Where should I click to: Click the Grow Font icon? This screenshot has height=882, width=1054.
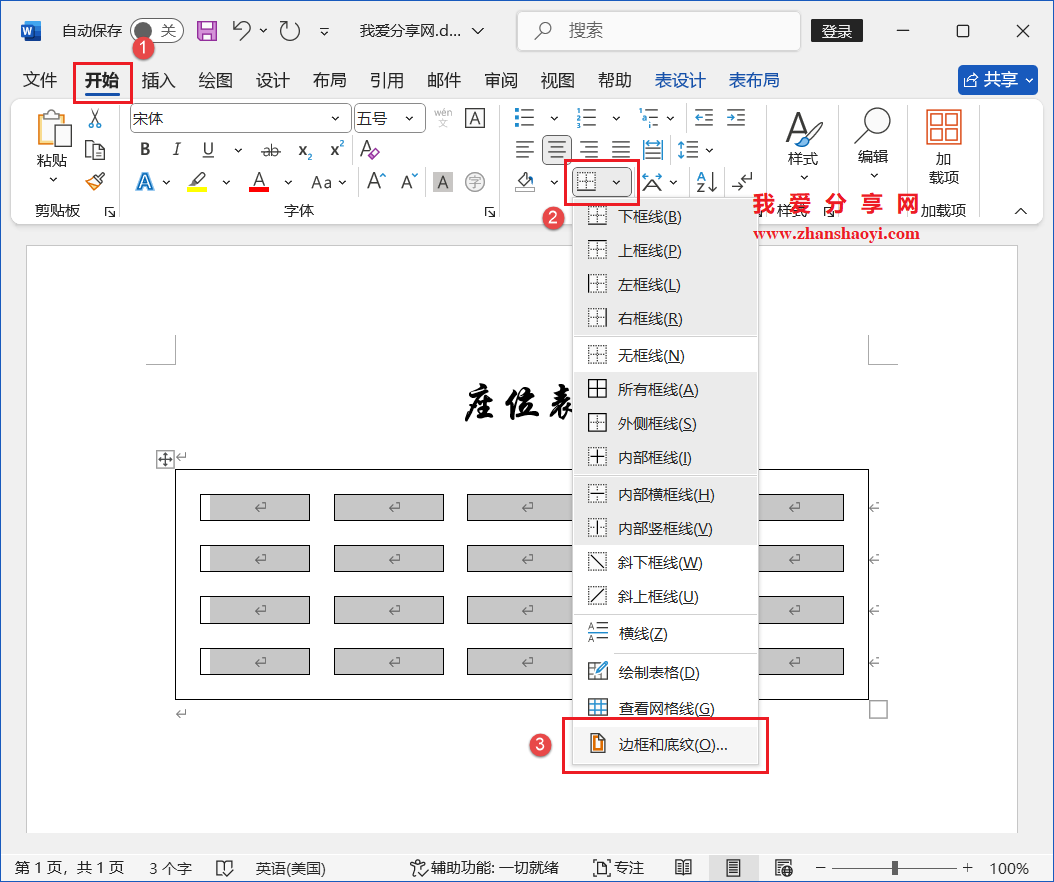coord(376,182)
